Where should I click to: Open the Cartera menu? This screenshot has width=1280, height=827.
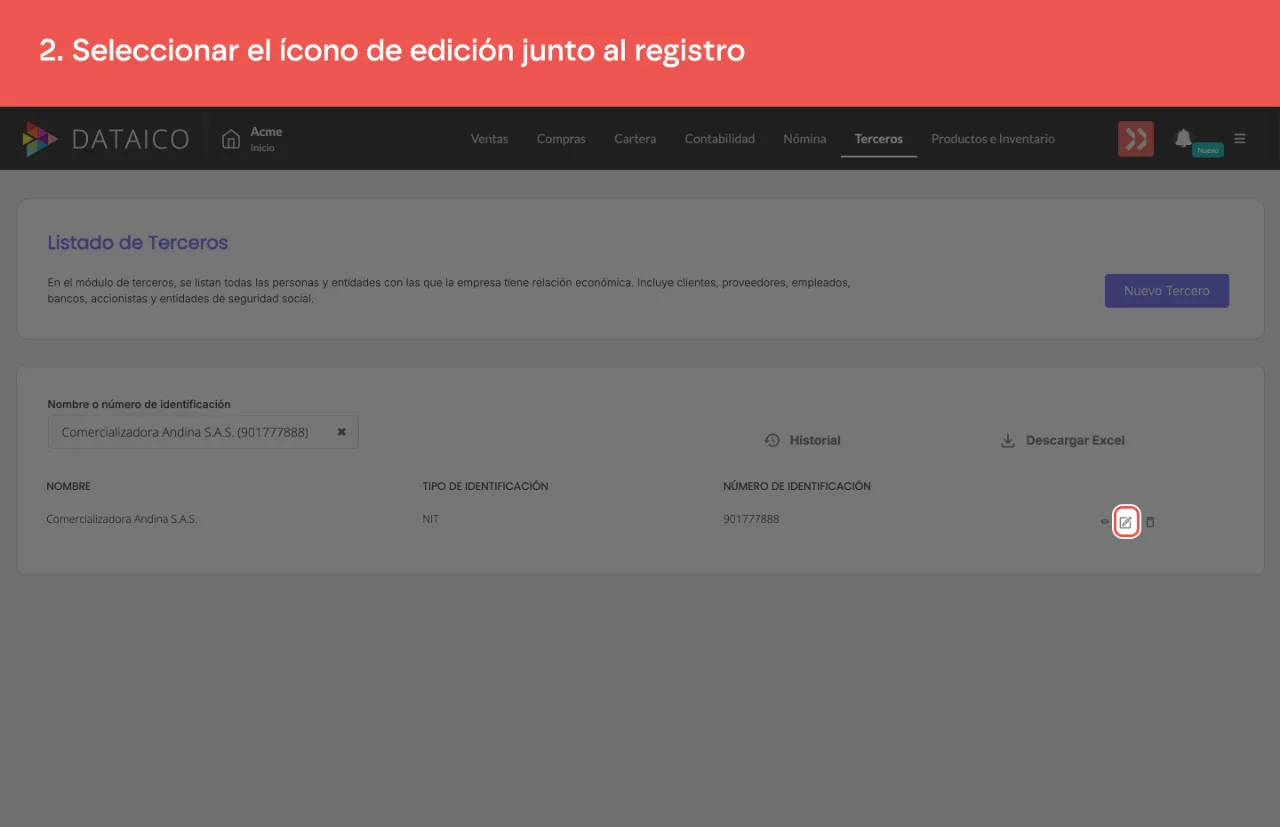point(635,139)
